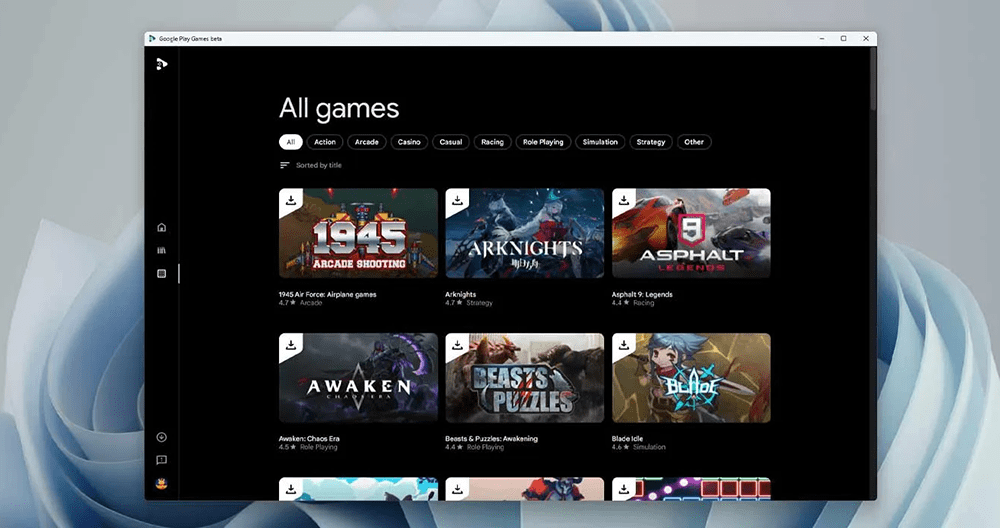Filter games by Strategy
The height and width of the screenshot is (528, 1000).
pyautogui.click(x=651, y=142)
